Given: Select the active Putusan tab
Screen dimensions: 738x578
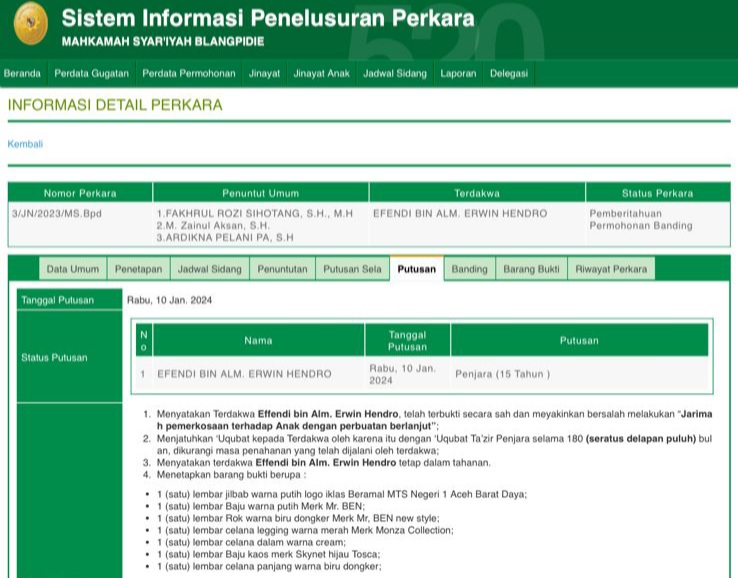Looking at the screenshot, I should point(416,269).
